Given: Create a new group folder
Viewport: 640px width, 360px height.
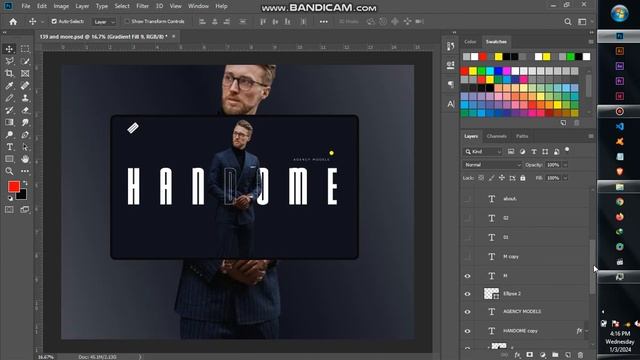Looking at the screenshot, I should 555,355.
